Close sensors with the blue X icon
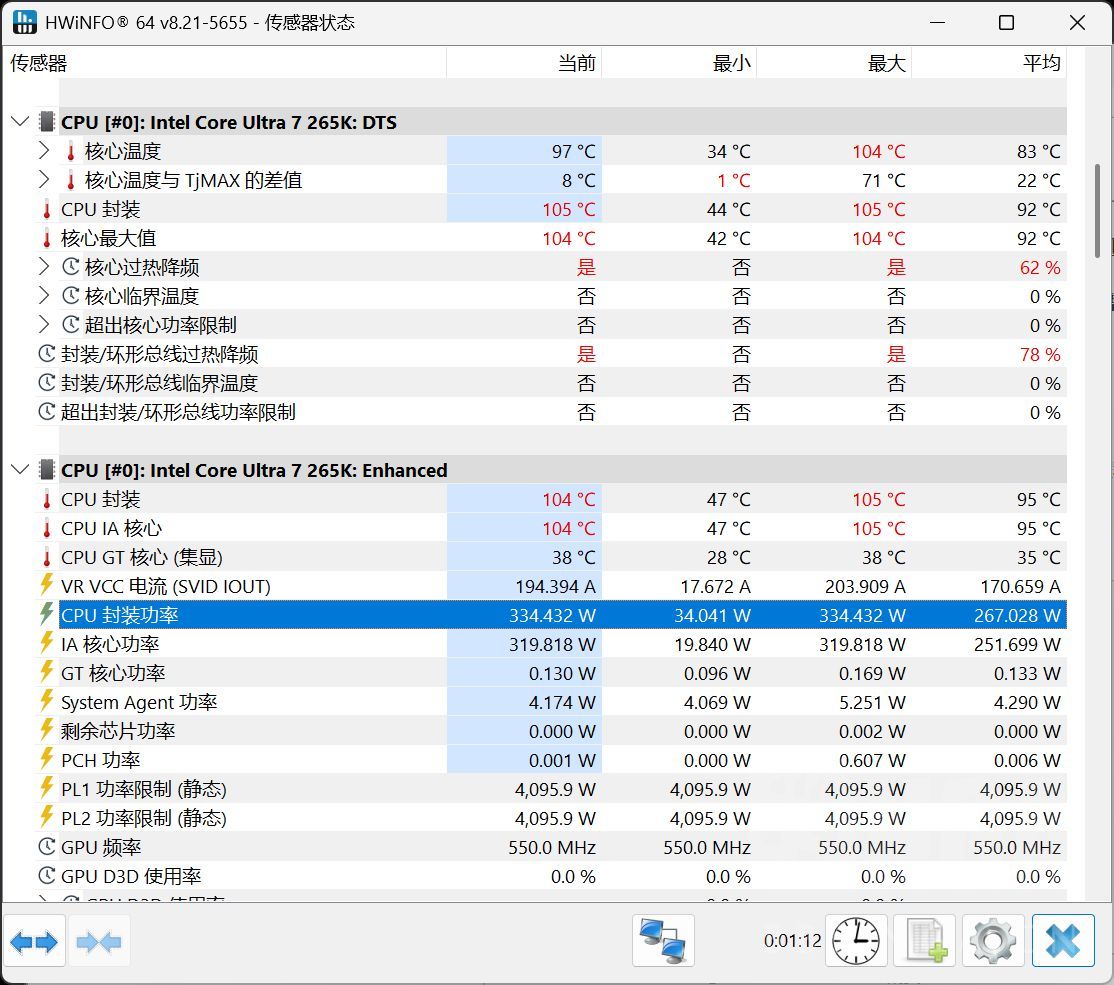1114x985 pixels. click(1063, 941)
